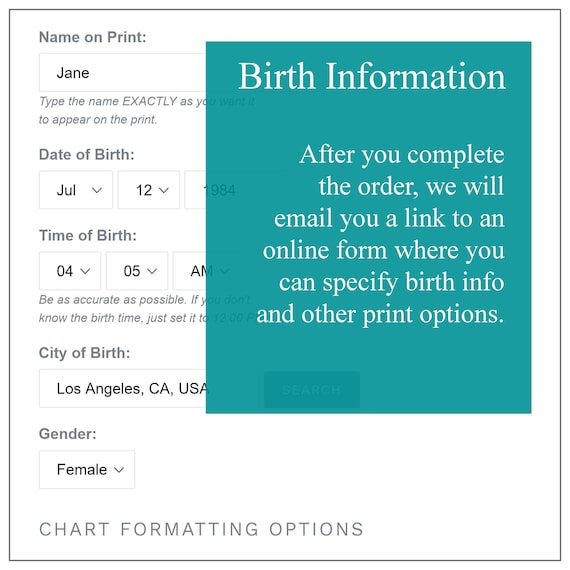Open the birth year dropdown showing 1984

tap(218, 190)
